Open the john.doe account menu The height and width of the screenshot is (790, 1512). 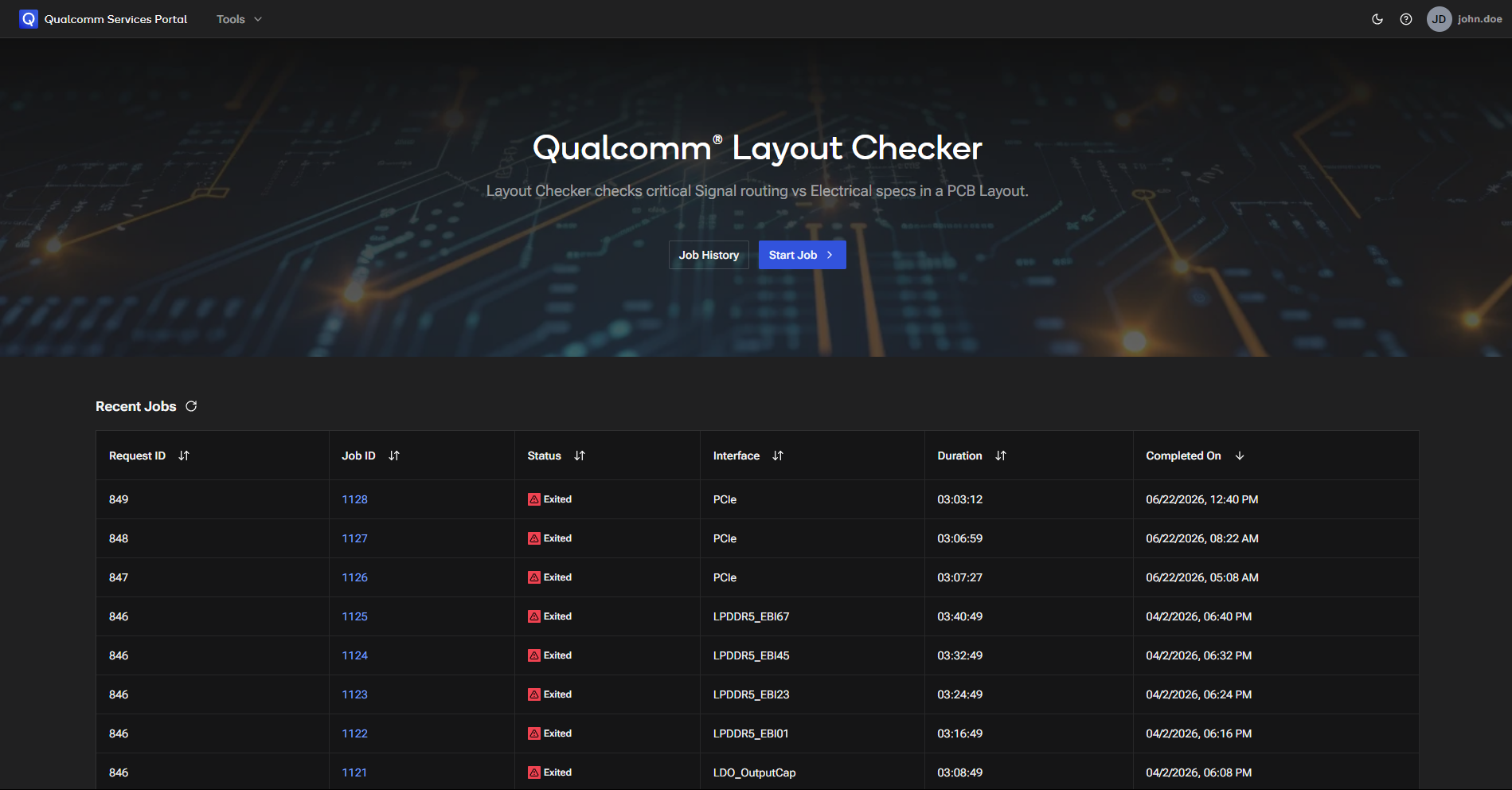pyautogui.click(x=1479, y=19)
